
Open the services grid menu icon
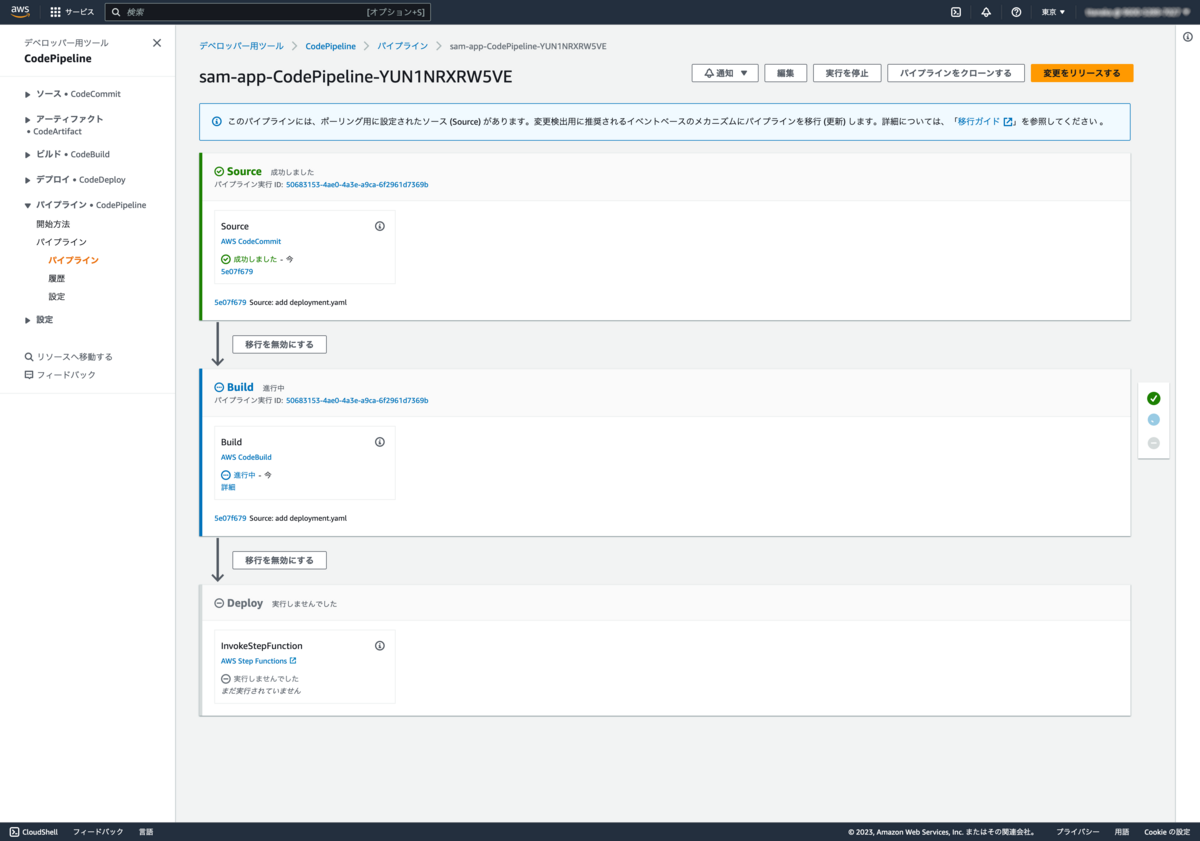[55, 12]
